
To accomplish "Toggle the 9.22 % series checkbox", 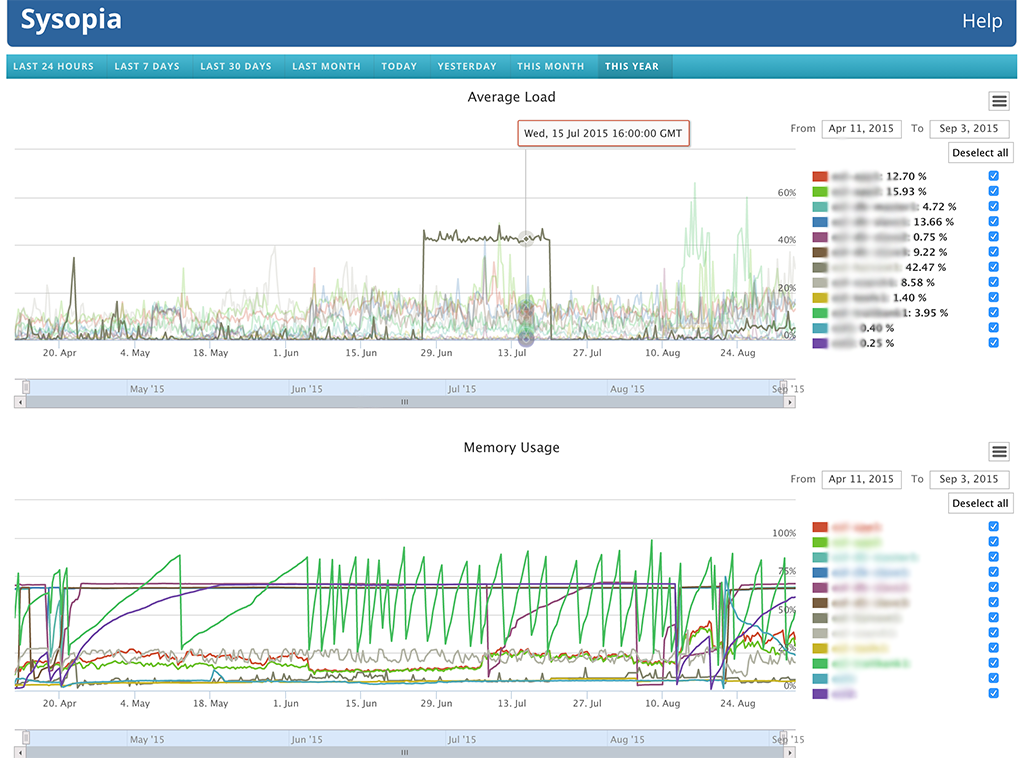I will 993,251.
